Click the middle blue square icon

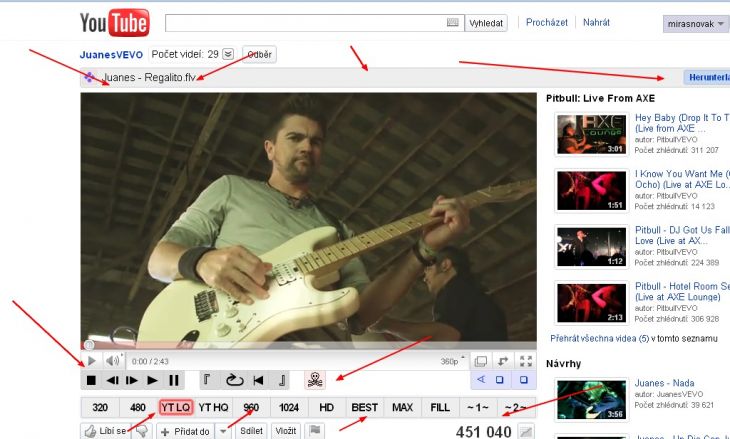(x=500, y=379)
